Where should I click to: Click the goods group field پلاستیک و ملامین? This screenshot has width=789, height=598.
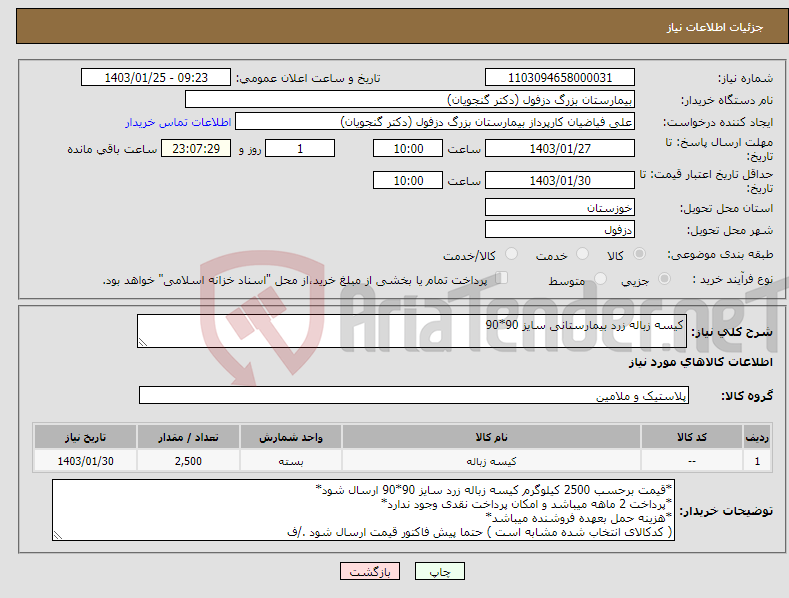point(414,396)
